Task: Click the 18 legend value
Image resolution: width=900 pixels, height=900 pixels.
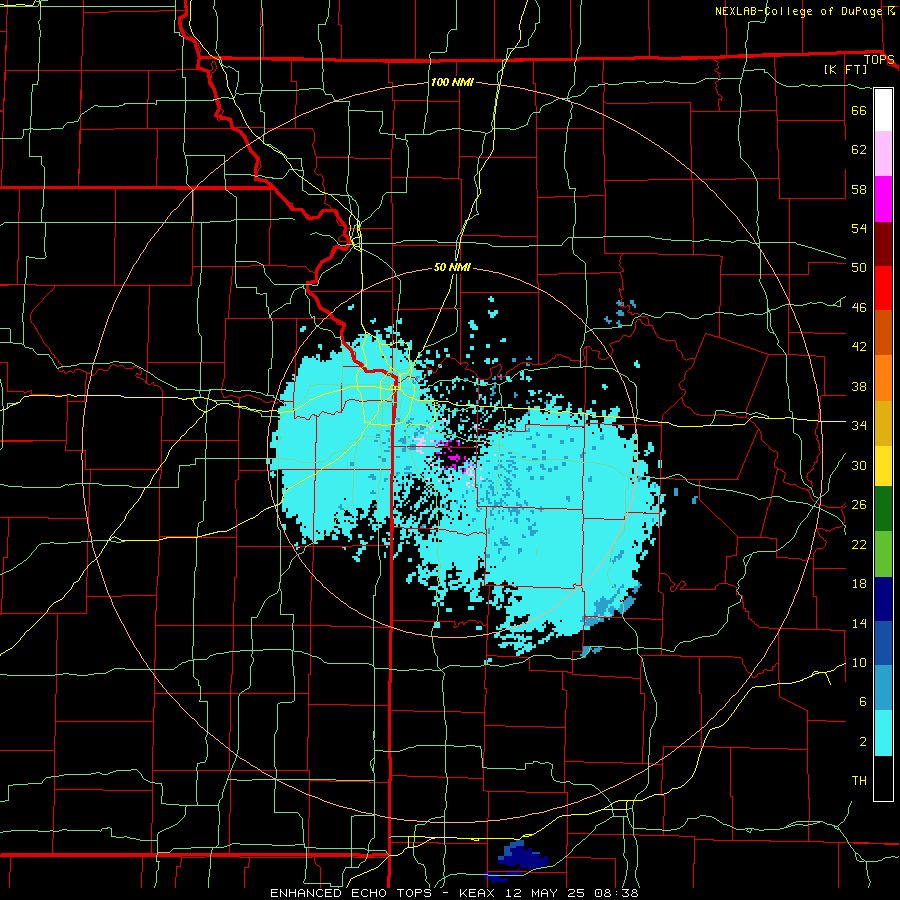Action: coord(859,584)
